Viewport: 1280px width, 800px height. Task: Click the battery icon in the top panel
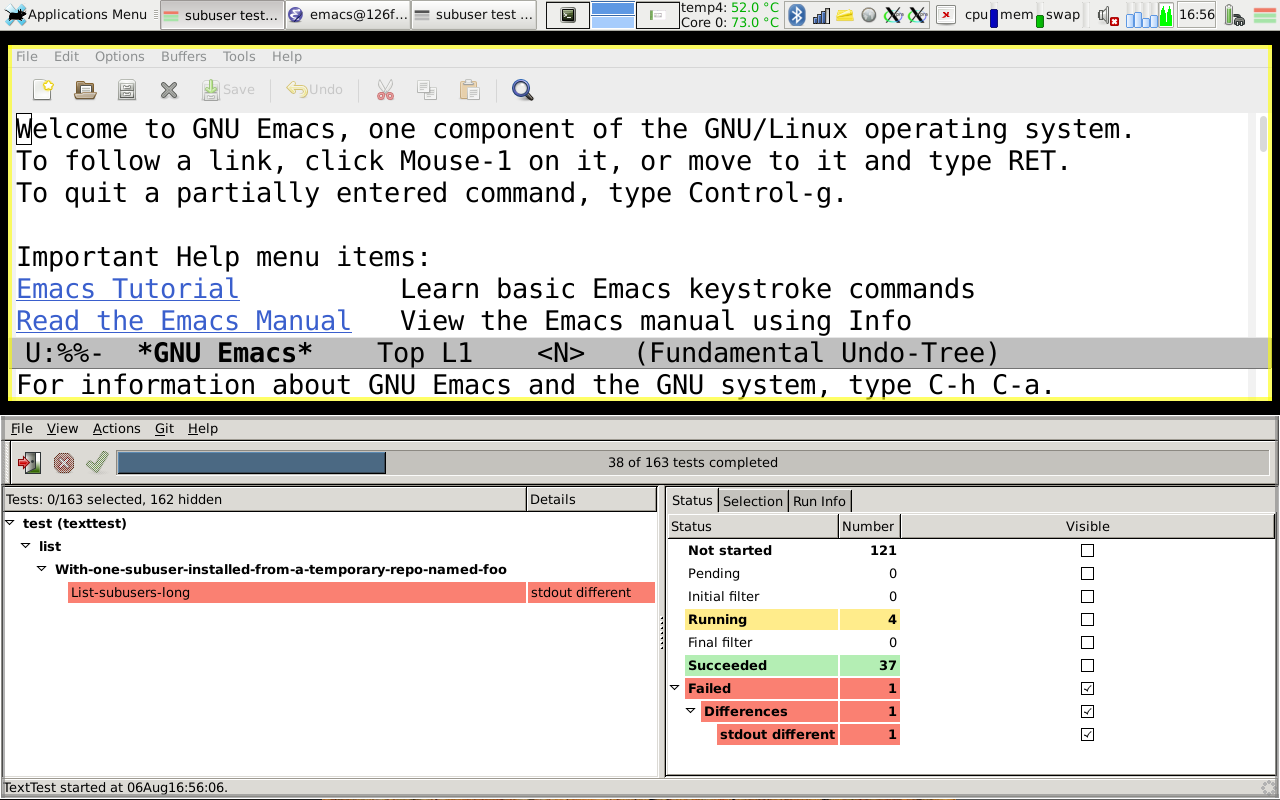pyautogui.click(x=1236, y=15)
